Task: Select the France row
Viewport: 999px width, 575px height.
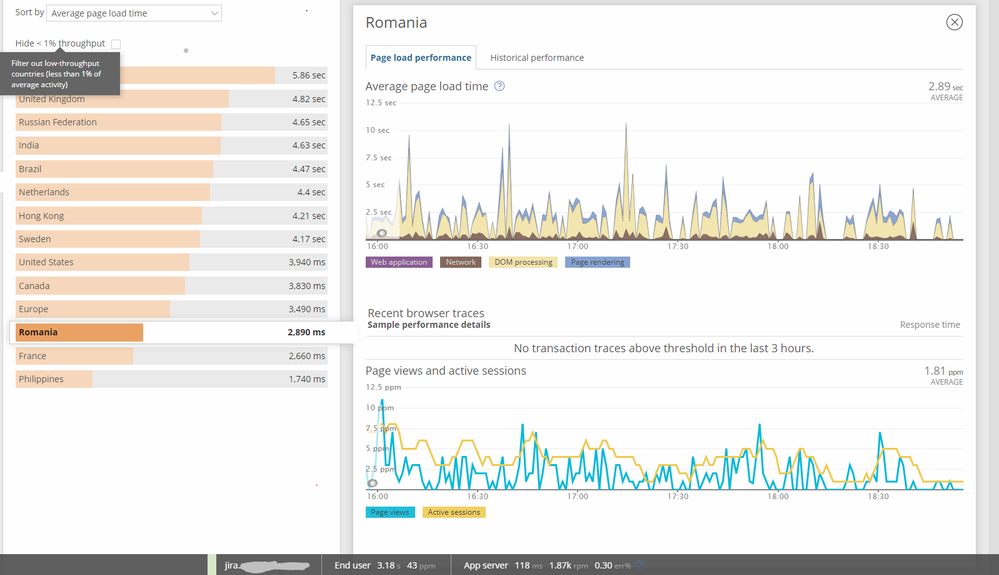Action: tap(171, 356)
